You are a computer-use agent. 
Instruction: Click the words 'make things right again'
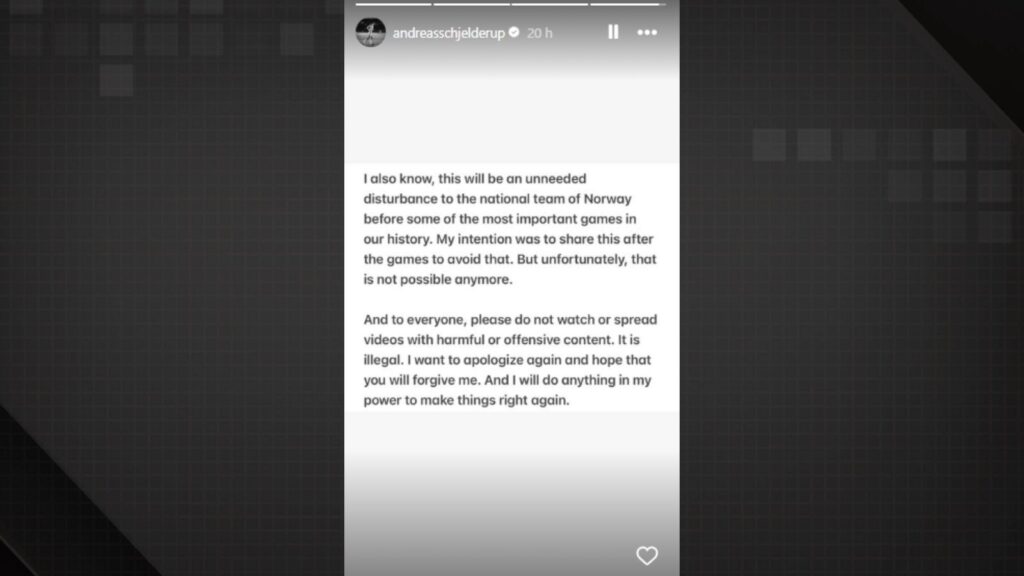[507, 400]
